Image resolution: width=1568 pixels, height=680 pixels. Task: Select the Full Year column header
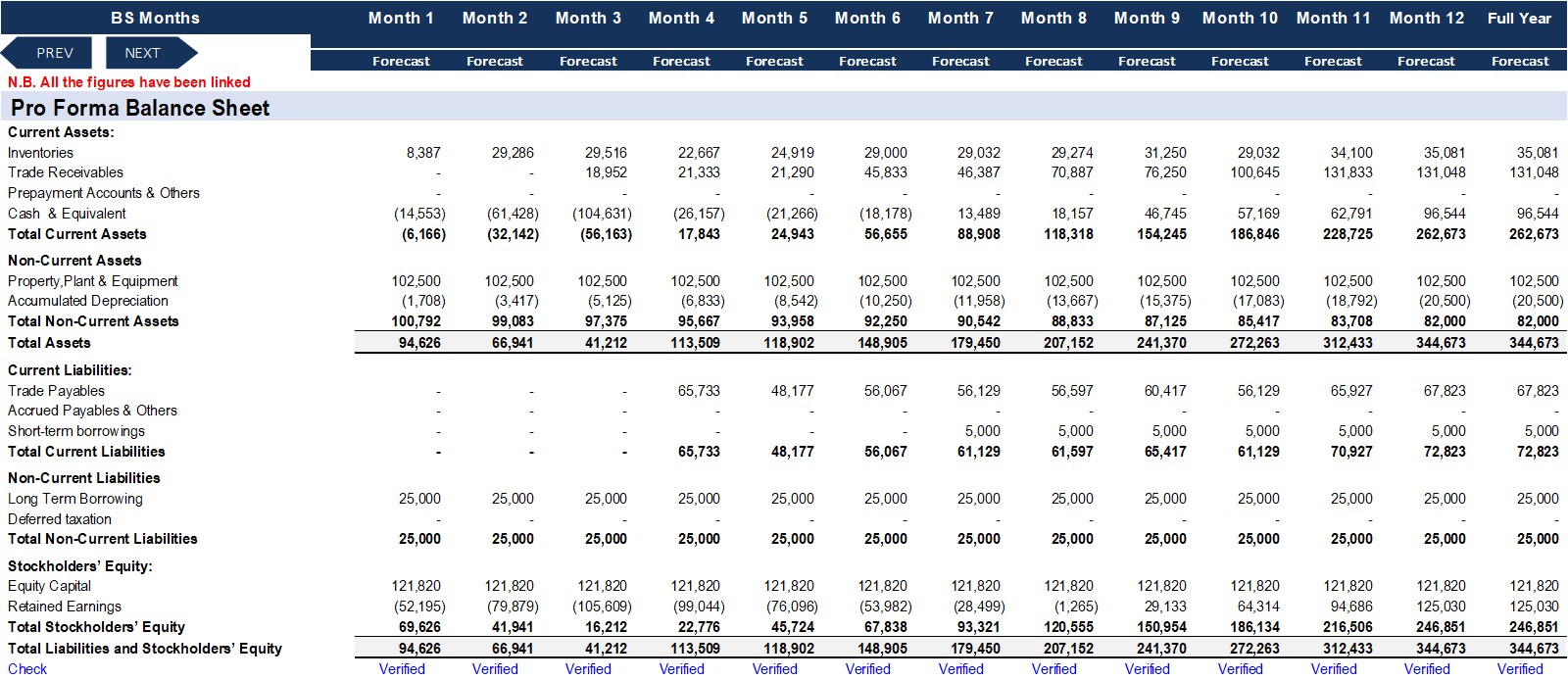pyautogui.click(x=1519, y=18)
